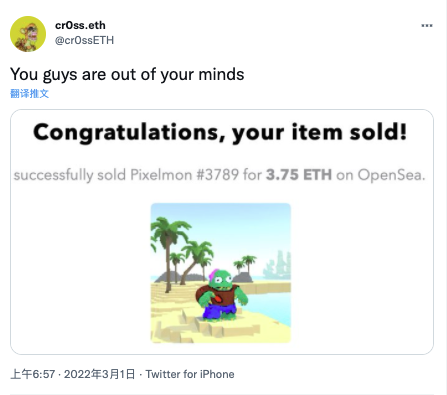The image size is (447, 395).
Task: Open the Twitter for iPhone source link
Action: pyautogui.click(x=190, y=374)
